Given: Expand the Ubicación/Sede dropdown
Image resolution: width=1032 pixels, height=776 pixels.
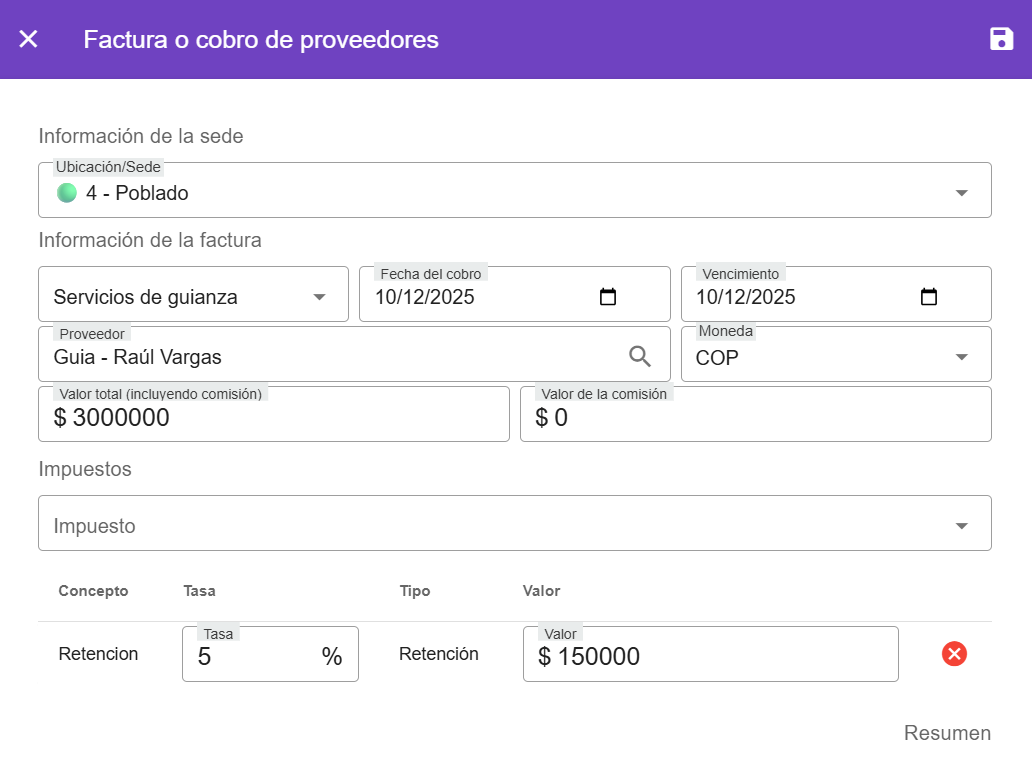Looking at the screenshot, I should click(x=961, y=193).
